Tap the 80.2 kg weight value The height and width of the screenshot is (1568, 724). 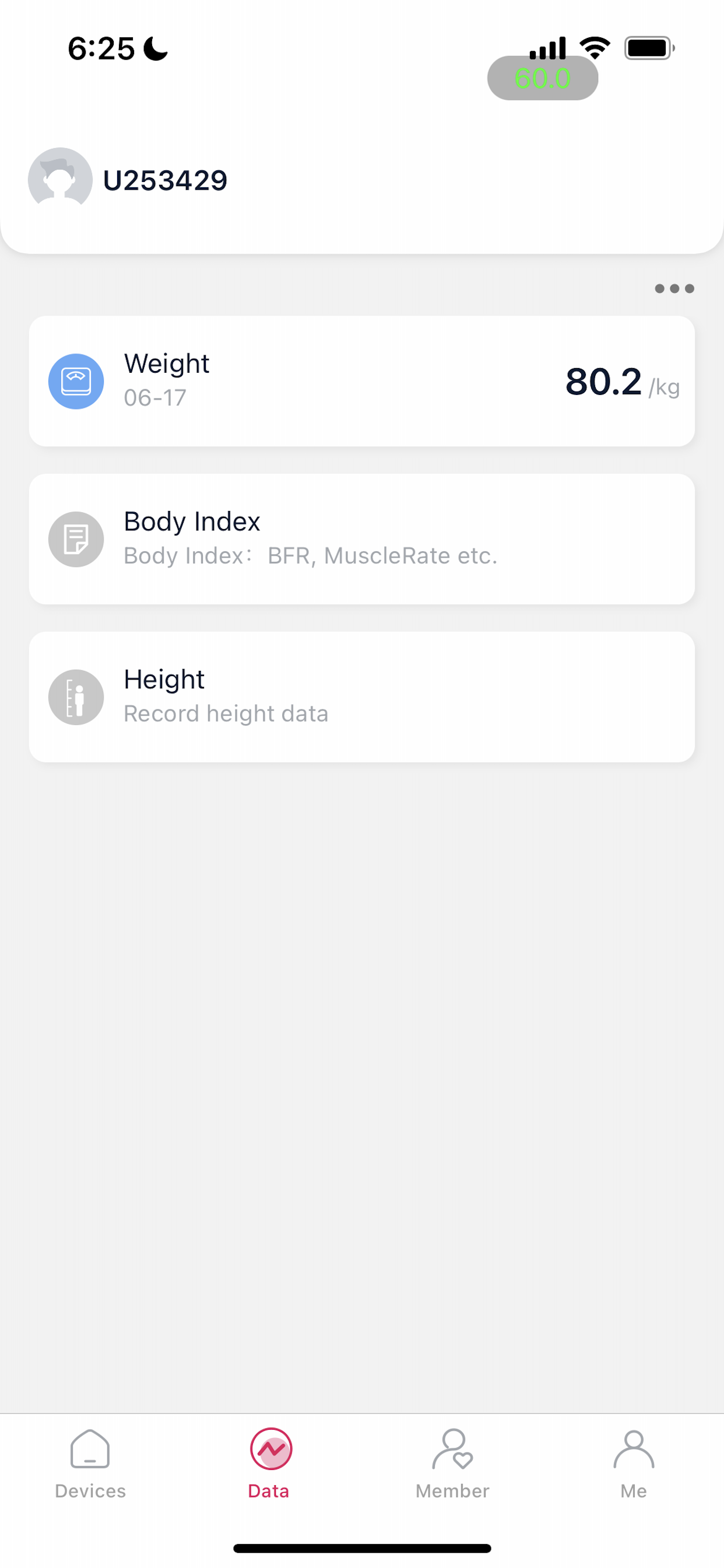pyautogui.click(x=623, y=381)
